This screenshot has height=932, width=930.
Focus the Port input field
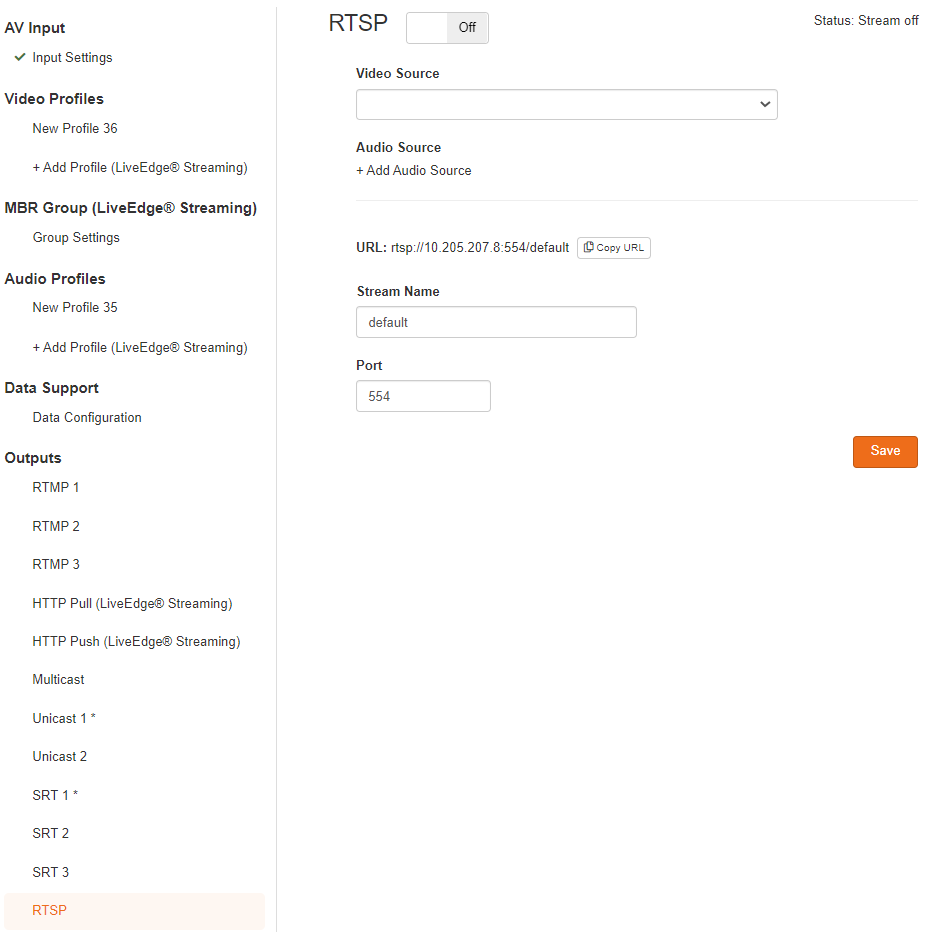click(423, 396)
